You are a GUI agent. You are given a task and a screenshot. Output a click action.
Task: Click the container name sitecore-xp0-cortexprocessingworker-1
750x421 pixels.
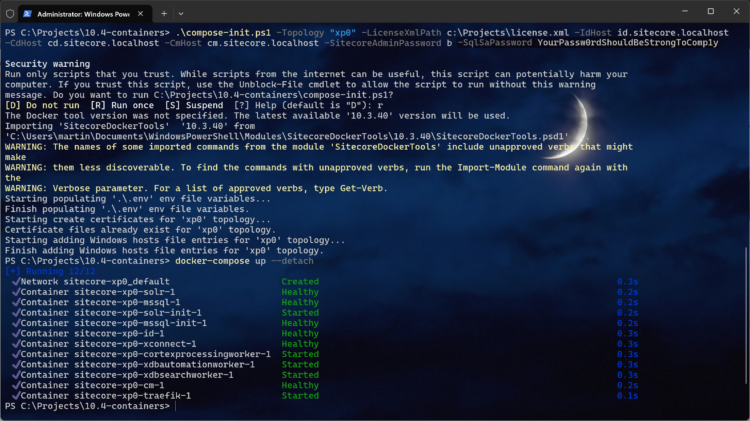[145, 354]
